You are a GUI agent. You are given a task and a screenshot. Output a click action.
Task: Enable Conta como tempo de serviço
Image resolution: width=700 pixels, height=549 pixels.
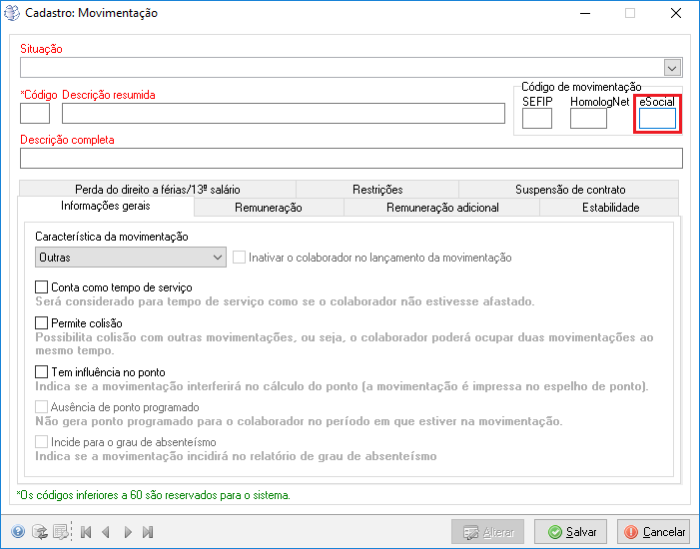coord(42,288)
